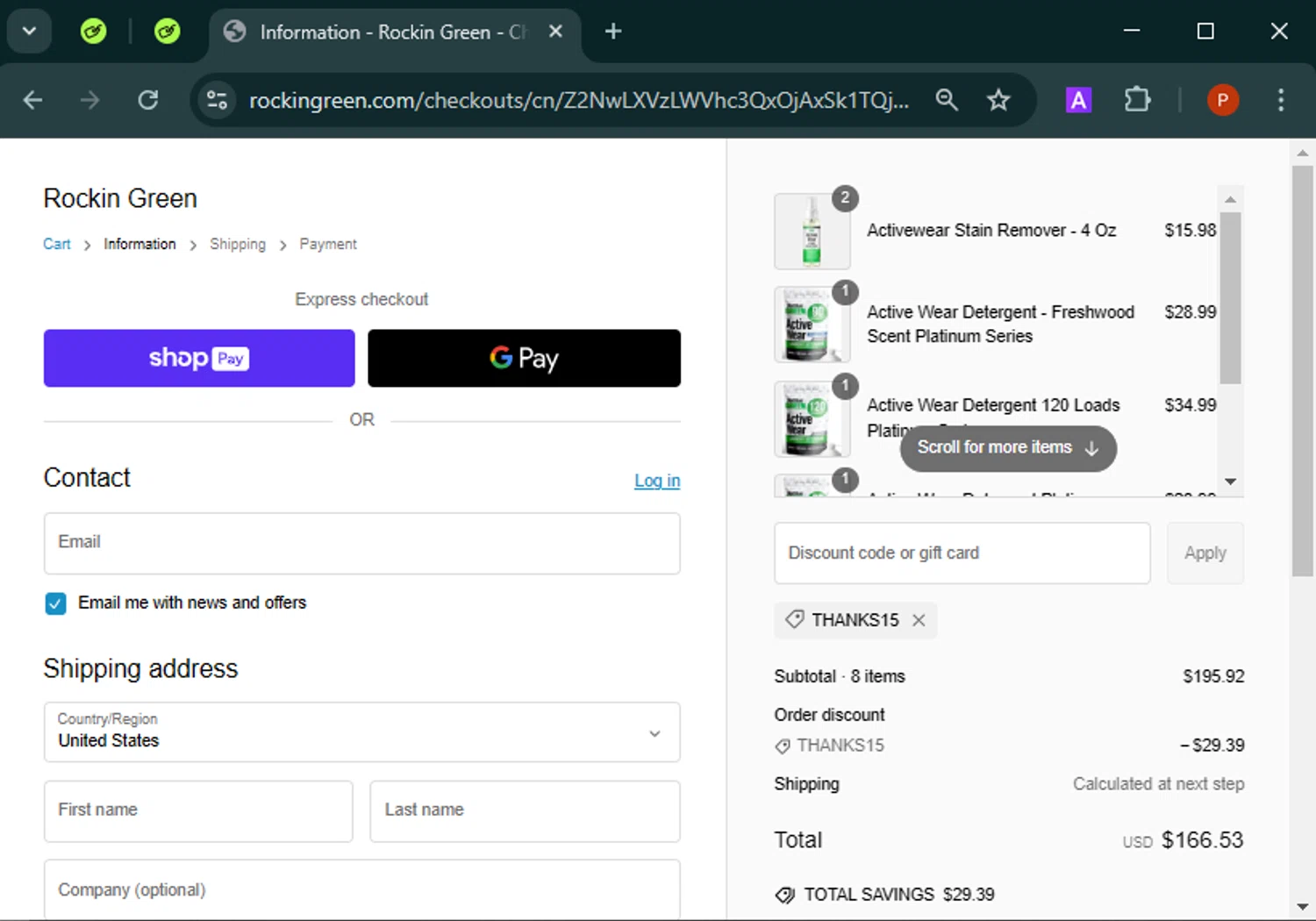Screen dimensions: 1316x921
Task: Open site information icon in address bar
Action: (217, 100)
